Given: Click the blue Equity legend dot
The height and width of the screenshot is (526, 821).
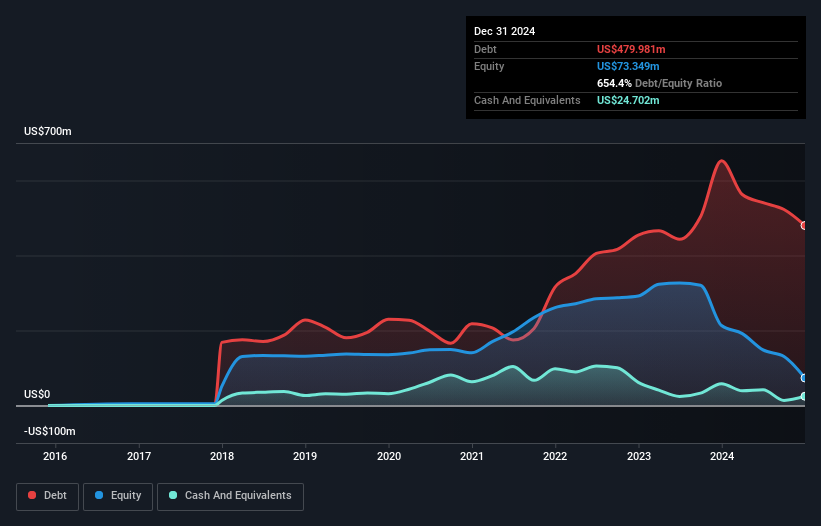Looking at the screenshot, I should pos(99,495).
